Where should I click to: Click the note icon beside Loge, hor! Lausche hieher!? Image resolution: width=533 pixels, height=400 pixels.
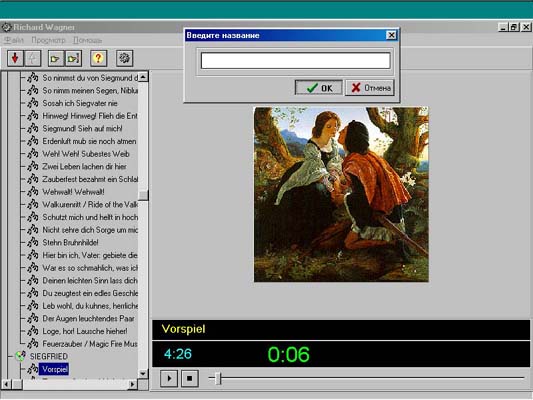tap(33, 331)
